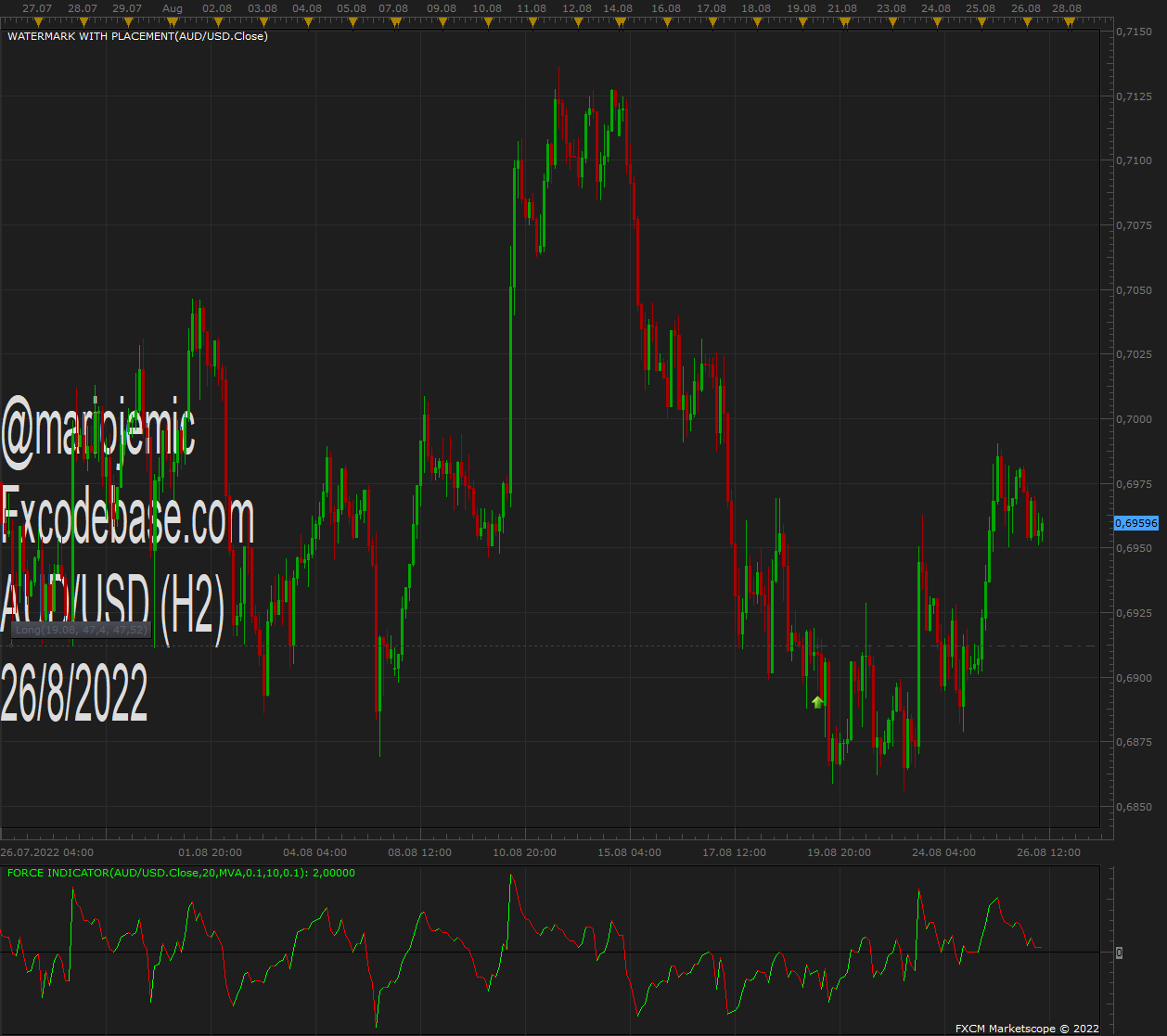The height and width of the screenshot is (1036, 1167).
Task: Click the day marker triangle under 11.08
Action: 532,20
